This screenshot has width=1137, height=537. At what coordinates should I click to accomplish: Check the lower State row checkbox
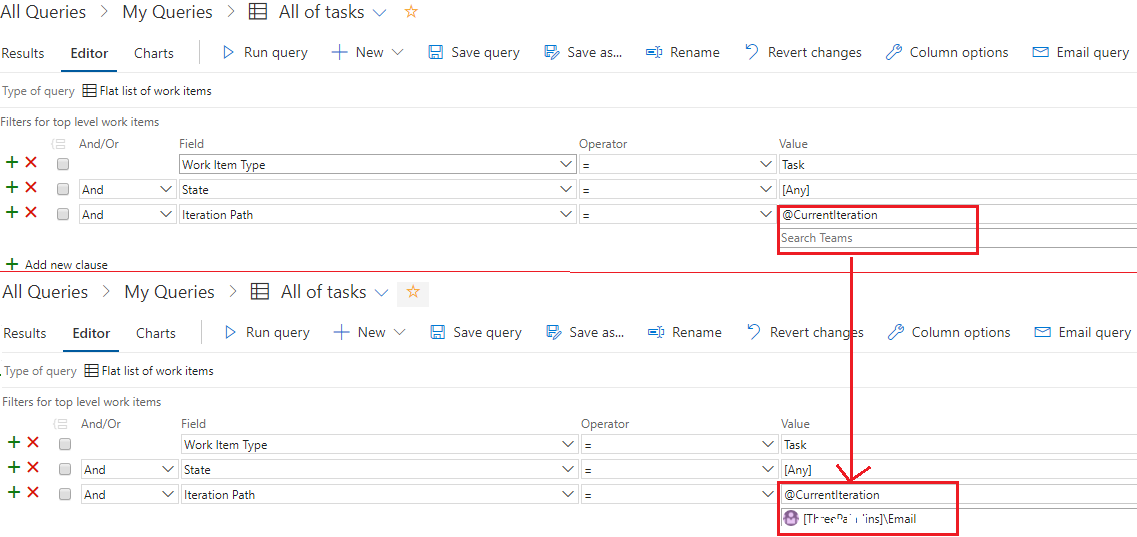(x=66, y=469)
